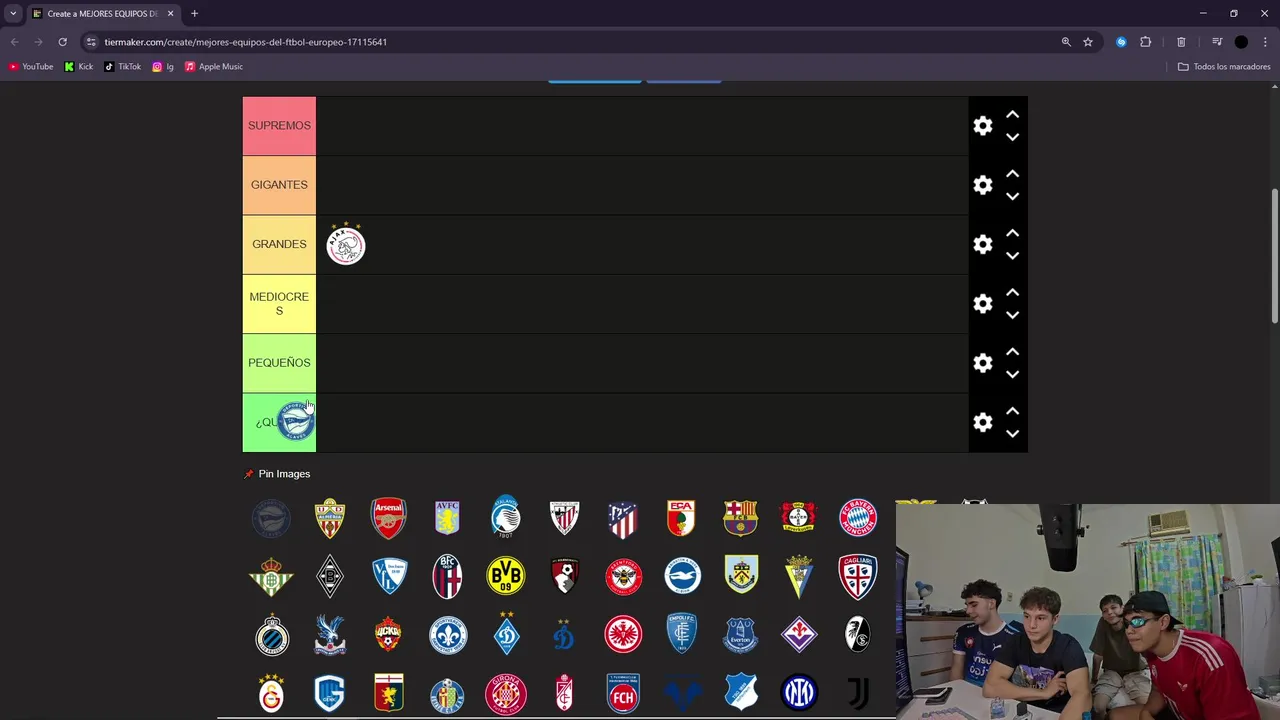Image resolution: width=1280 pixels, height=720 pixels.
Task: Click the tiermaker.com address bar
Action: [x=570, y=42]
